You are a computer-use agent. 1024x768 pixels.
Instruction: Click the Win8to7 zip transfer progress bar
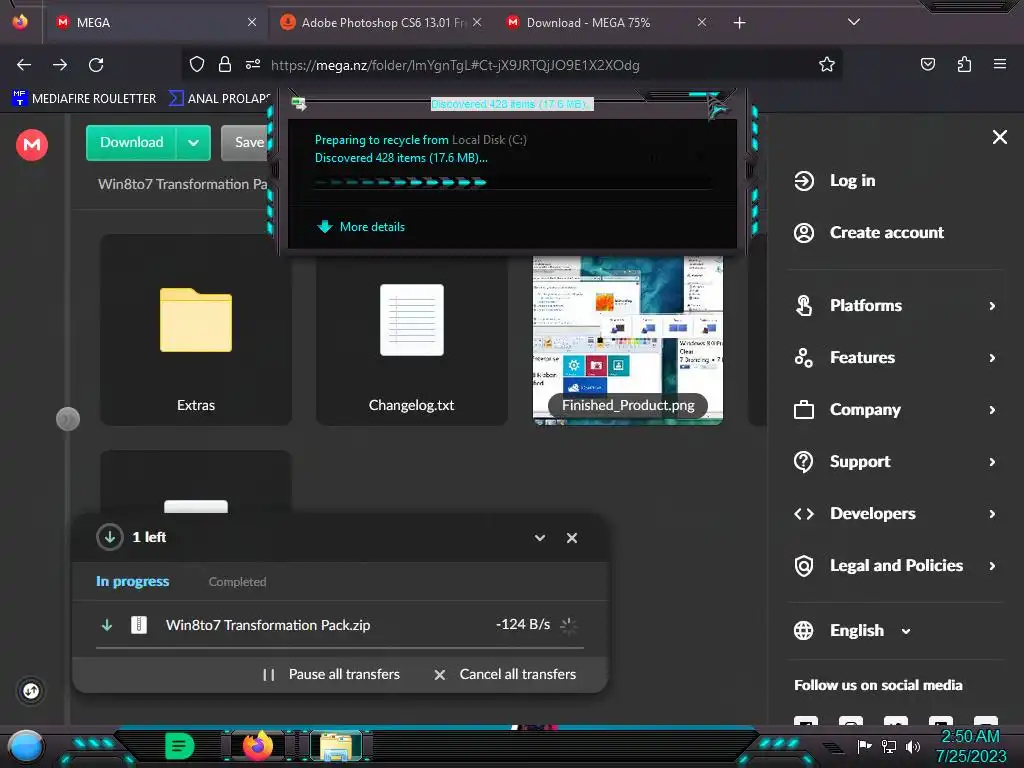click(x=340, y=648)
